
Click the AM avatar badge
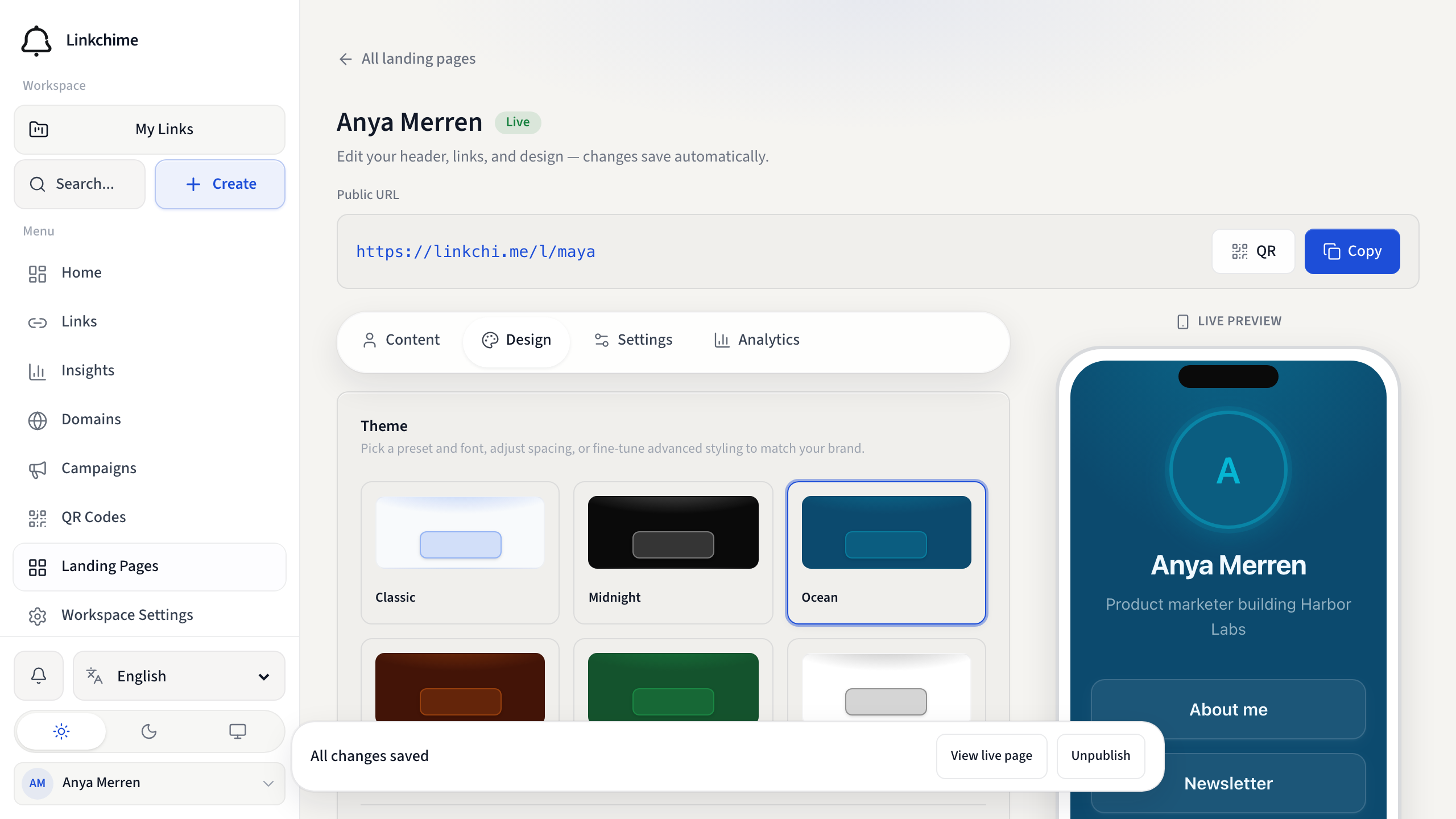pyautogui.click(x=38, y=783)
